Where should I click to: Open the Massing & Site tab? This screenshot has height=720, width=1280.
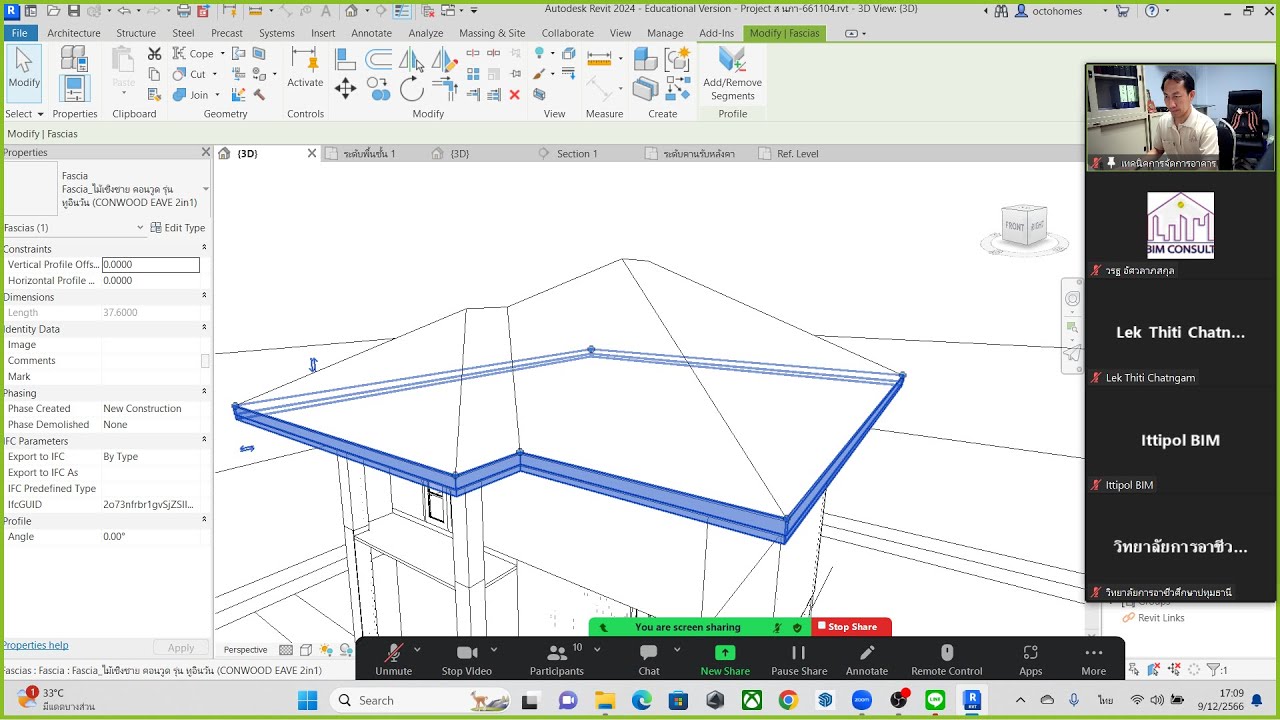tap(492, 33)
